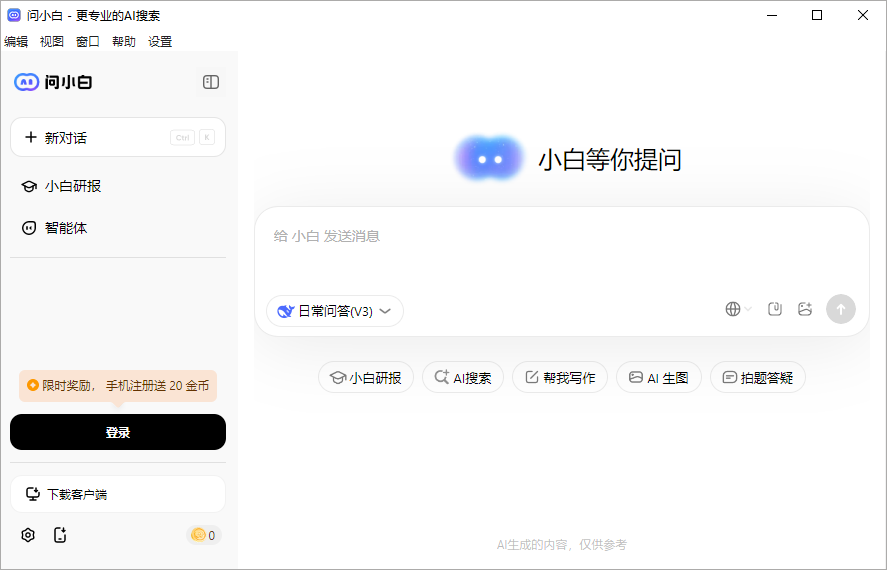Open the gold coin balance

[x=203, y=535]
